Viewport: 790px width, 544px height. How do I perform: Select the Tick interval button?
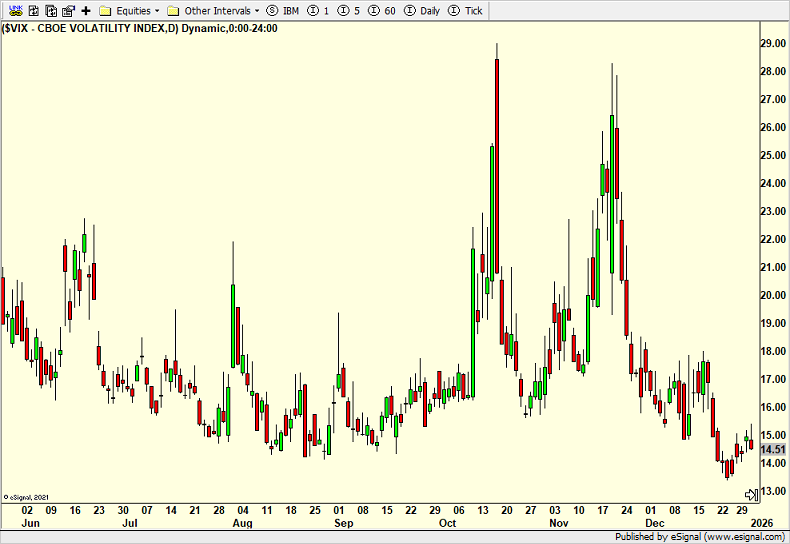[x=466, y=10]
